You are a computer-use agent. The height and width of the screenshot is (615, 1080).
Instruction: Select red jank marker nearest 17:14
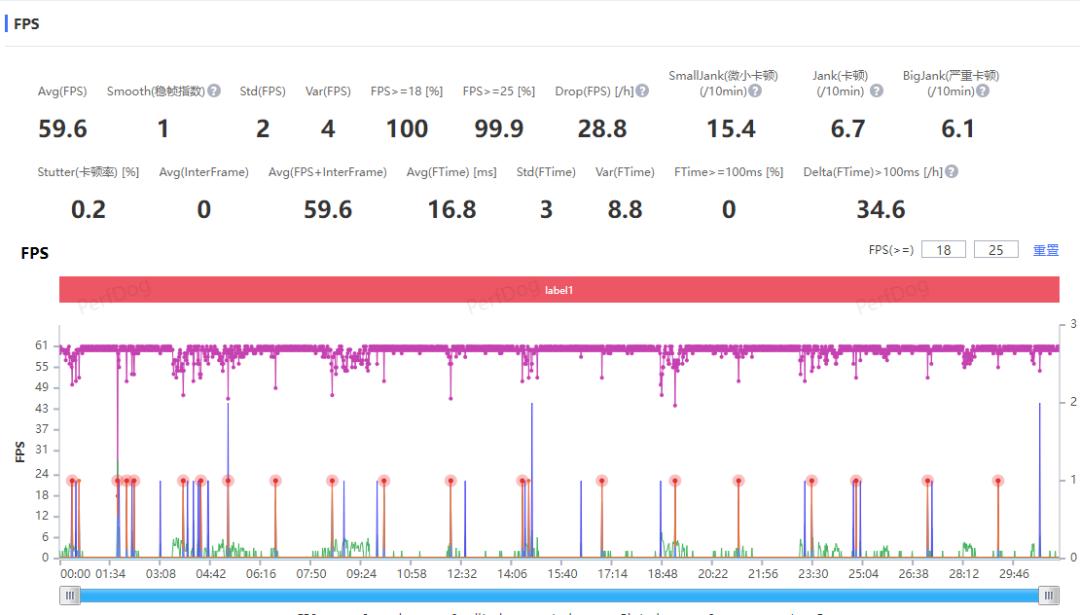[x=602, y=481]
